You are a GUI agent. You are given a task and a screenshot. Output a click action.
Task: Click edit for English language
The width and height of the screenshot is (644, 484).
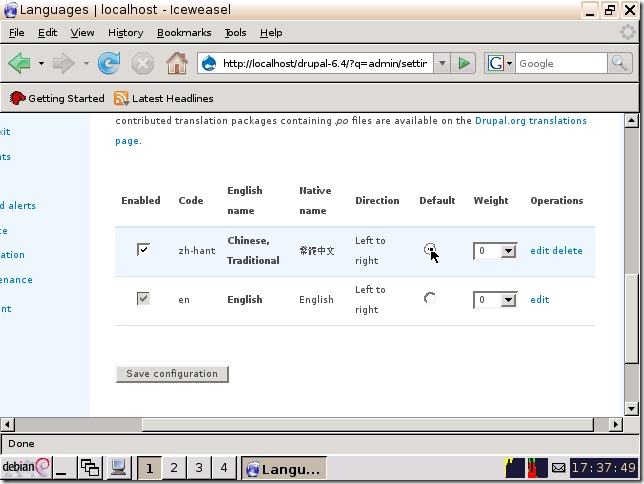(x=540, y=299)
